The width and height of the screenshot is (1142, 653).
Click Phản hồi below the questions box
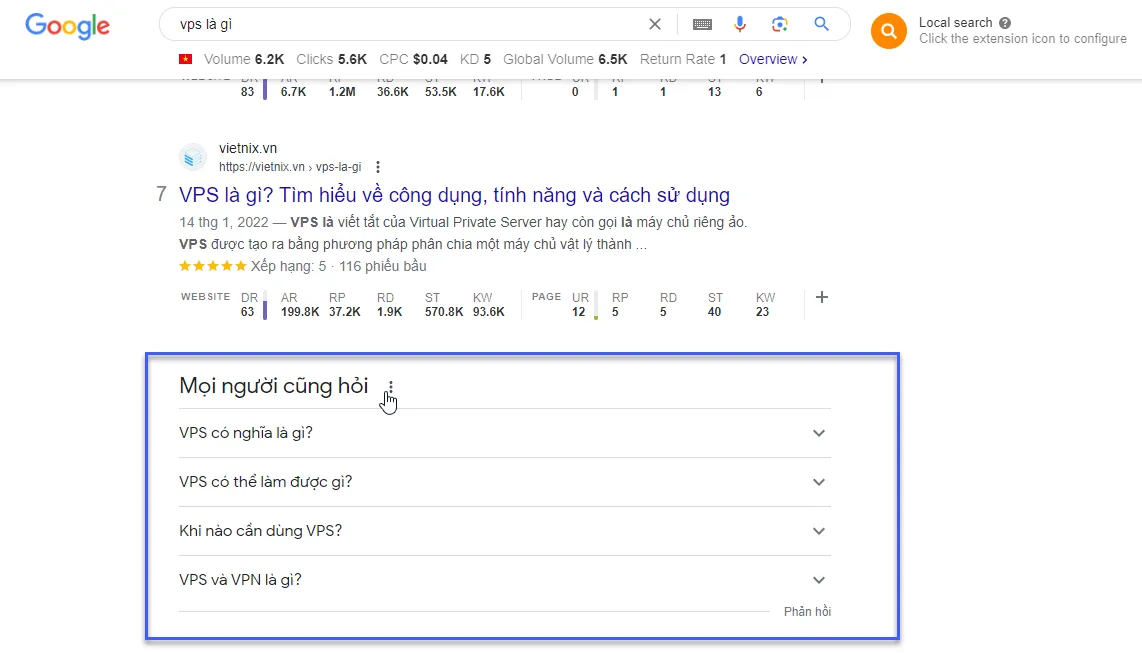pyautogui.click(x=807, y=611)
